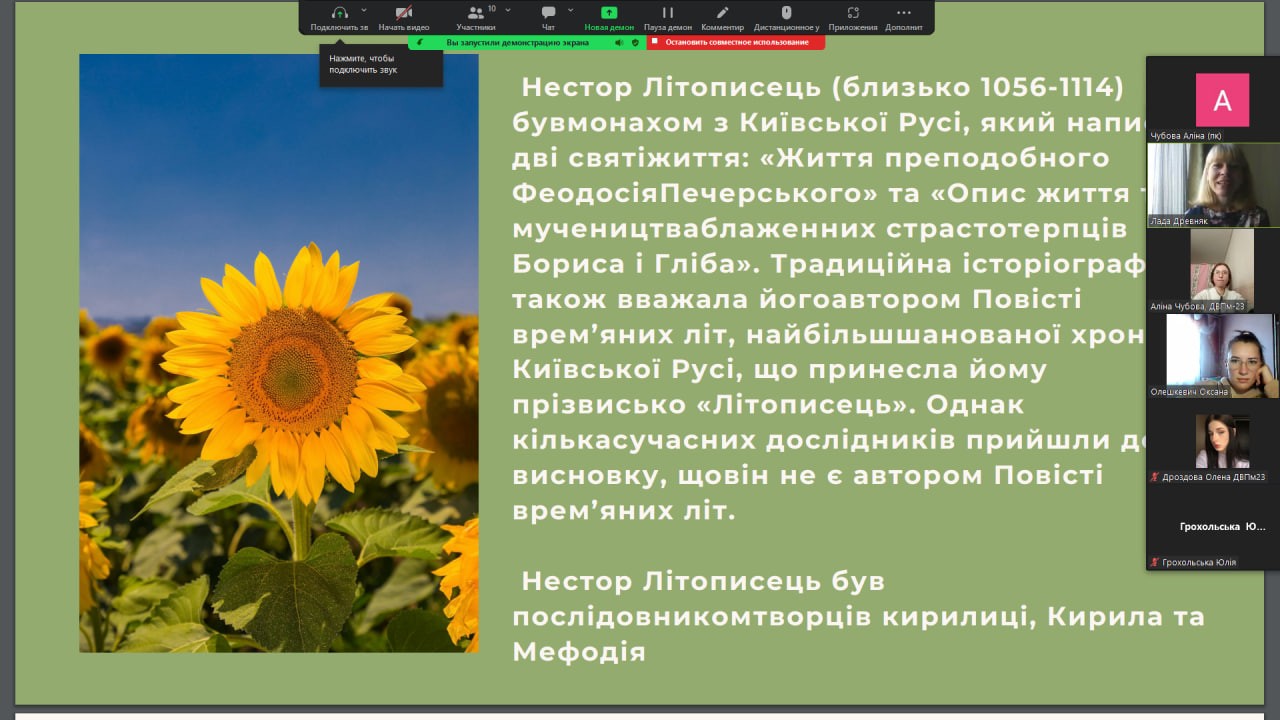Click the red Stop Share button

click(x=736, y=42)
